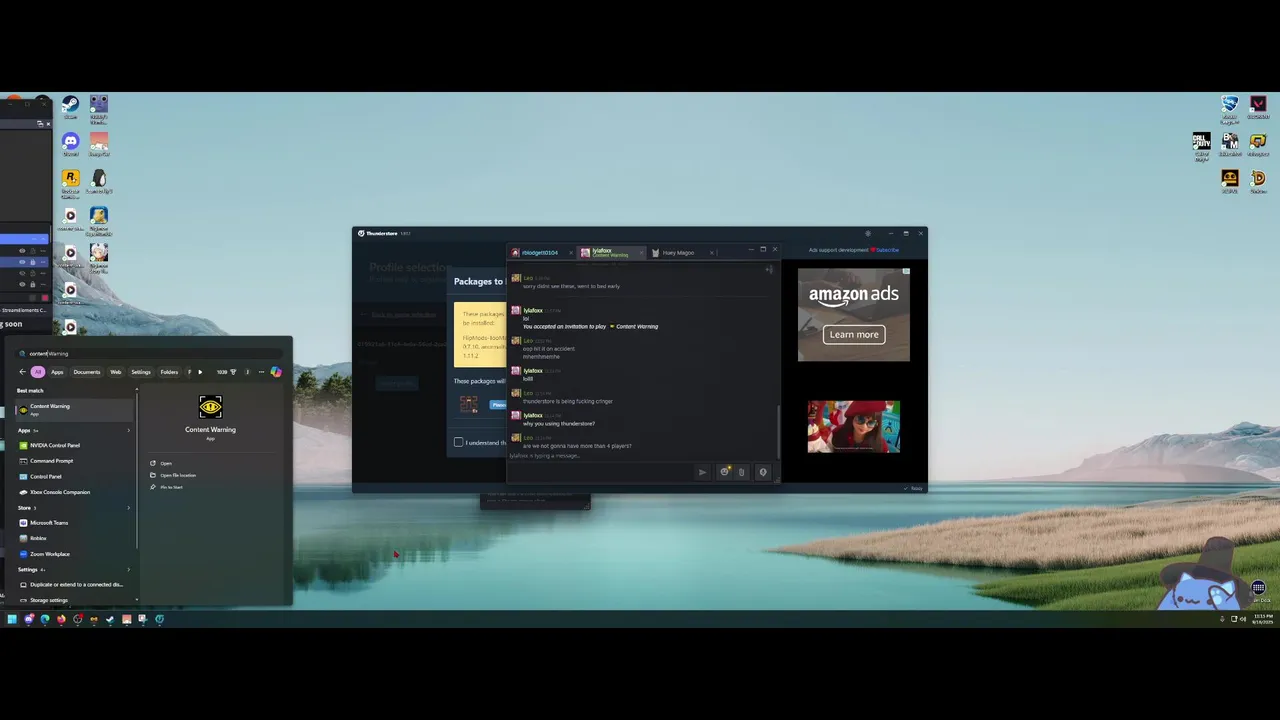The width and height of the screenshot is (1280, 720).
Task: Click the attach file icon in chat
Action: [741, 472]
